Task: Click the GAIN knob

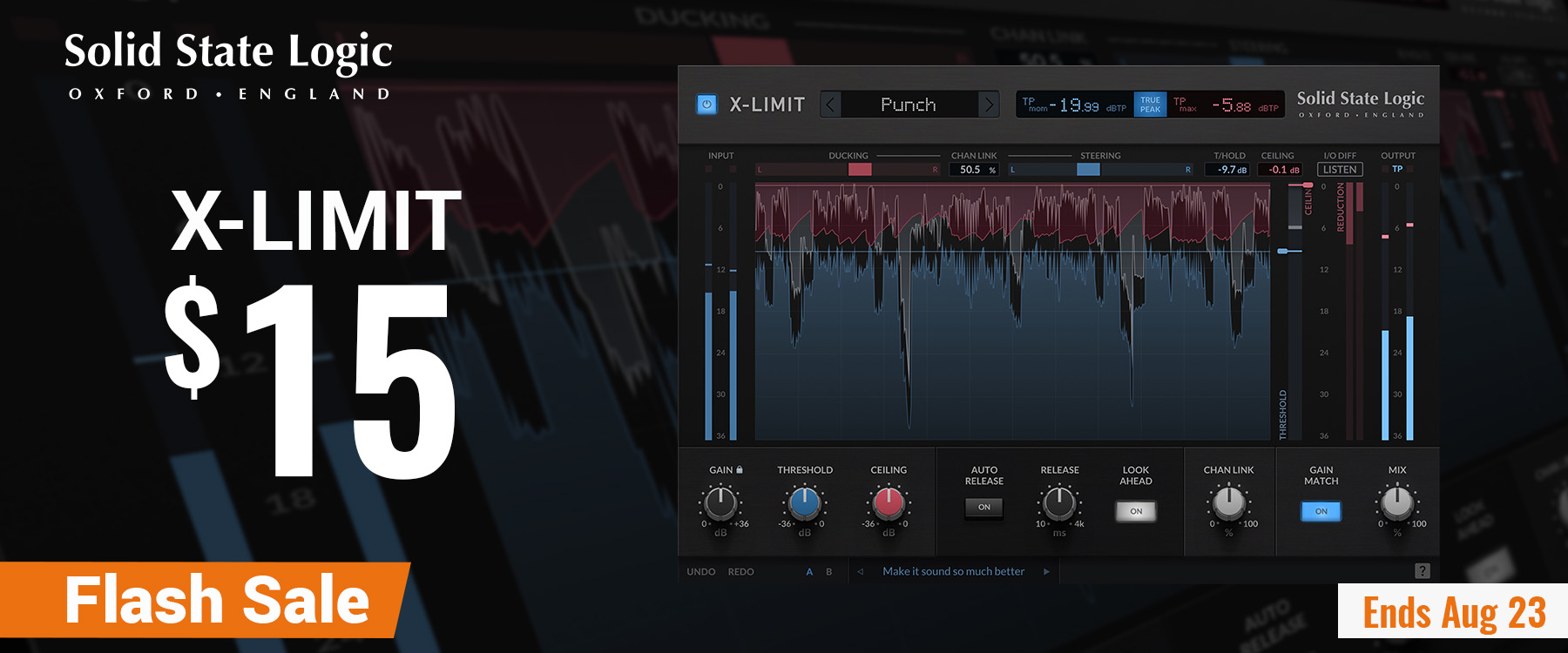Action: coord(720,502)
